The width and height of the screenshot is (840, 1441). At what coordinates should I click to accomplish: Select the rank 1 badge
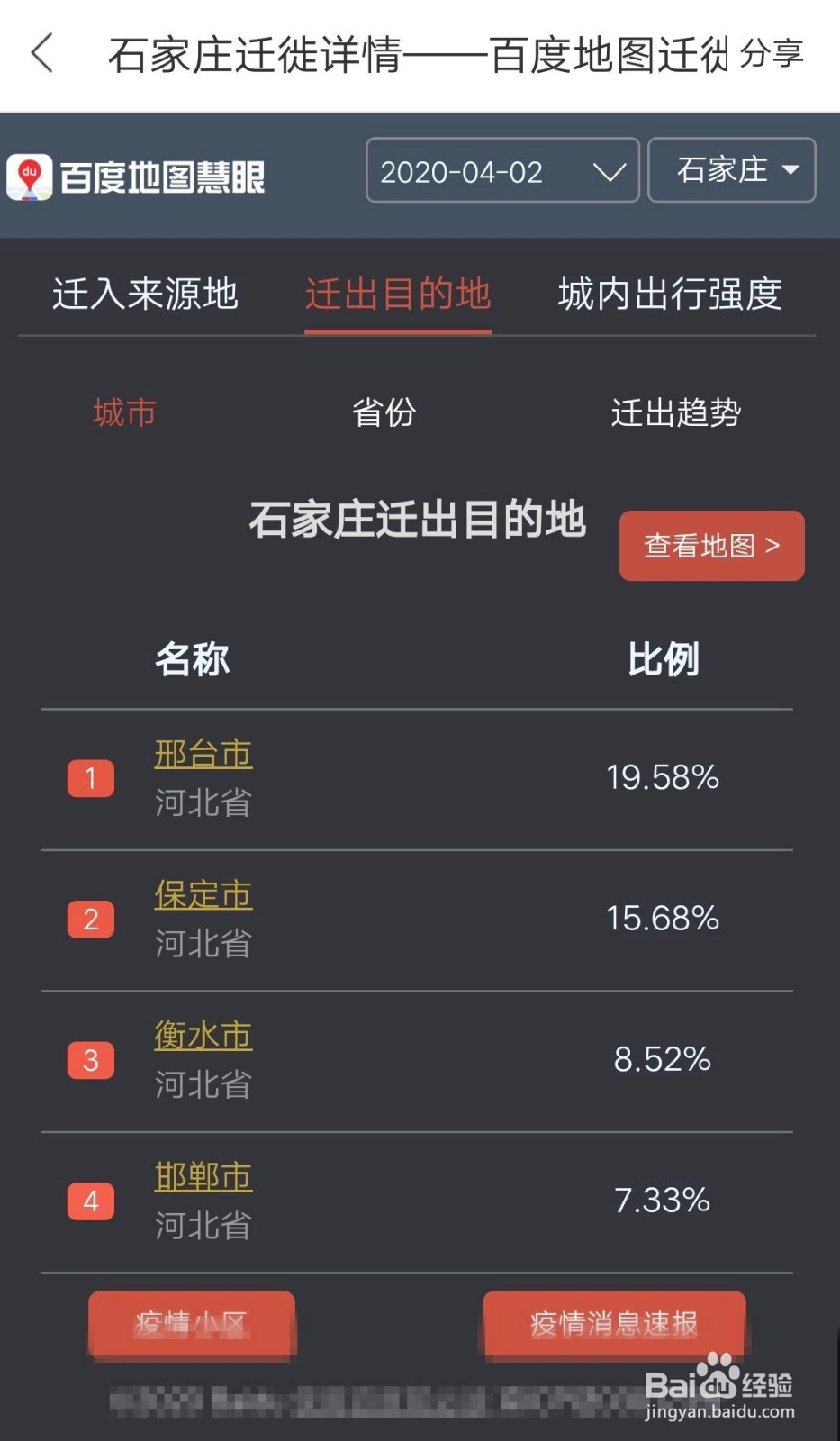pyautogui.click(x=91, y=778)
